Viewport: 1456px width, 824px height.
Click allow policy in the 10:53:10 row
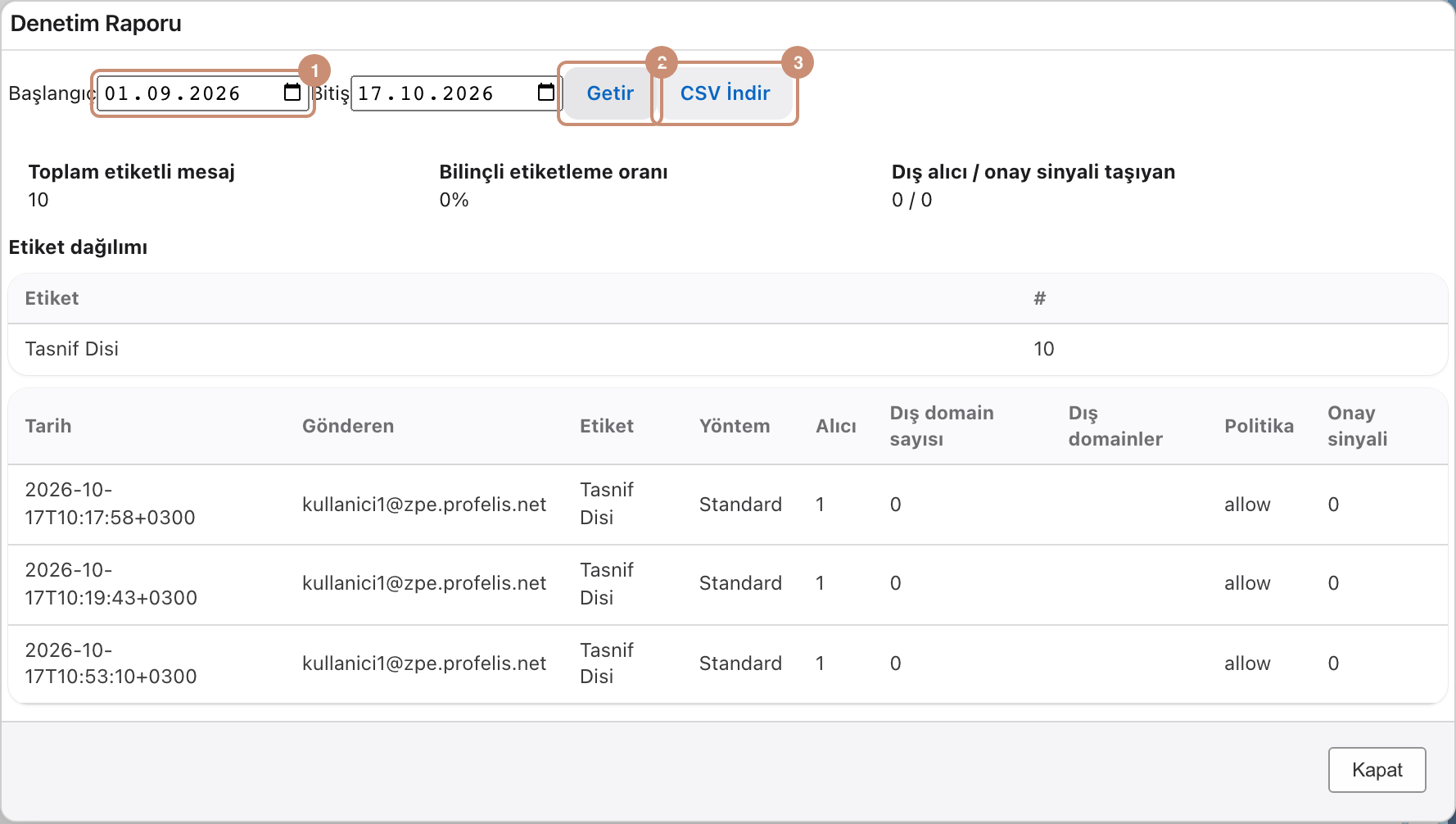coord(1247,663)
